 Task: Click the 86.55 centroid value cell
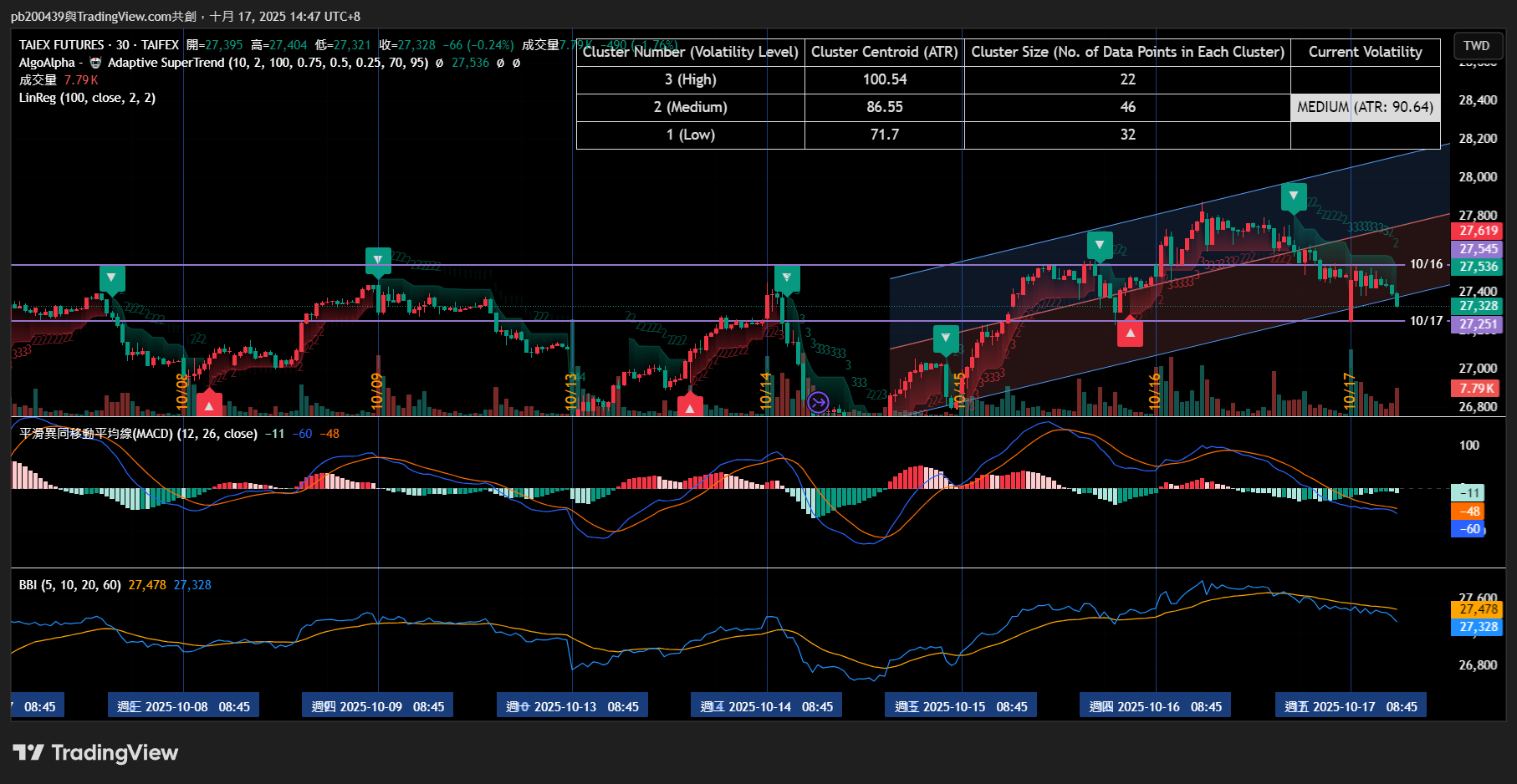point(885,107)
